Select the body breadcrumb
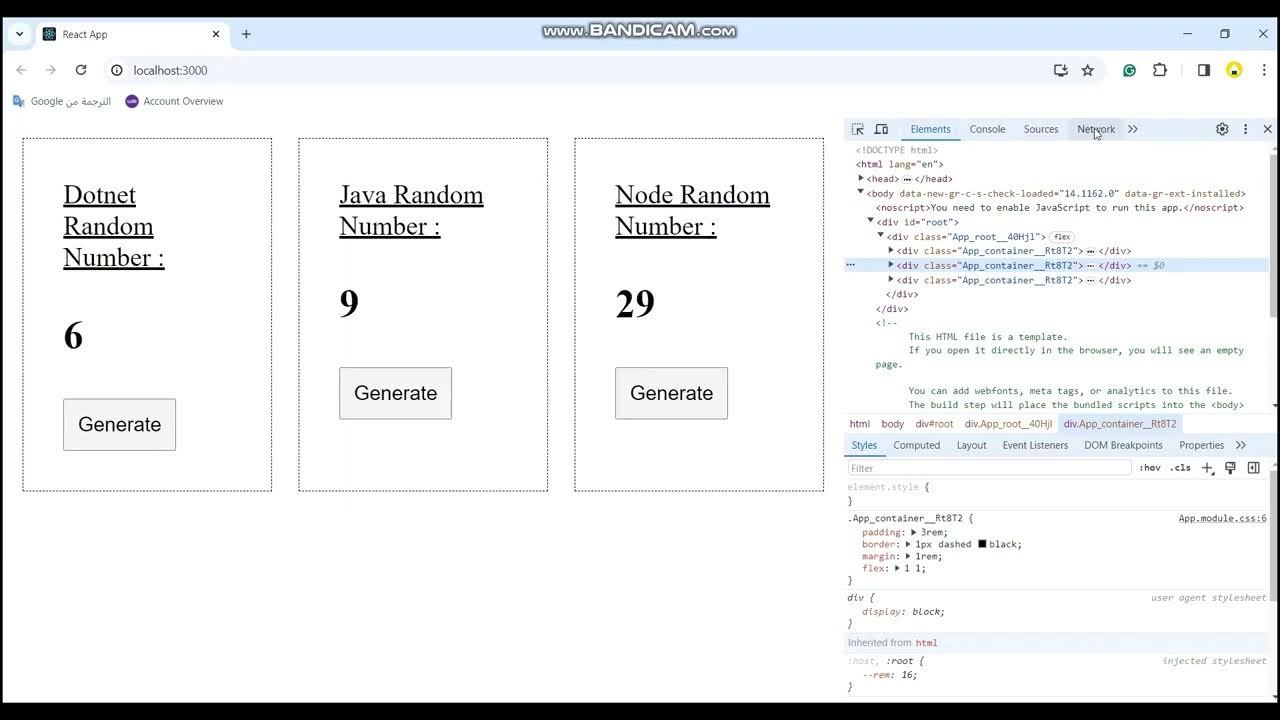The width and height of the screenshot is (1280, 720). click(892, 424)
